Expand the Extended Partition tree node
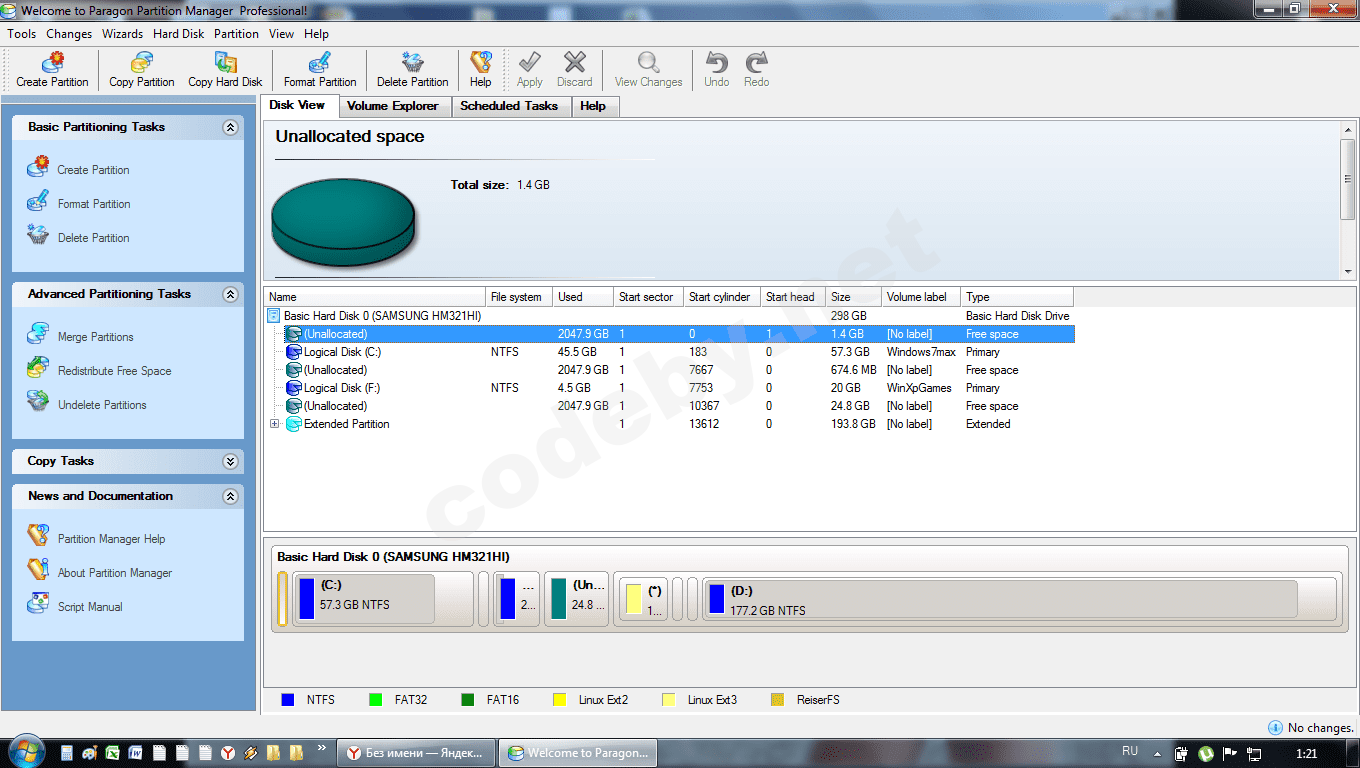The height and width of the screenshot is (768, 1360). click(x=274, y=424)
